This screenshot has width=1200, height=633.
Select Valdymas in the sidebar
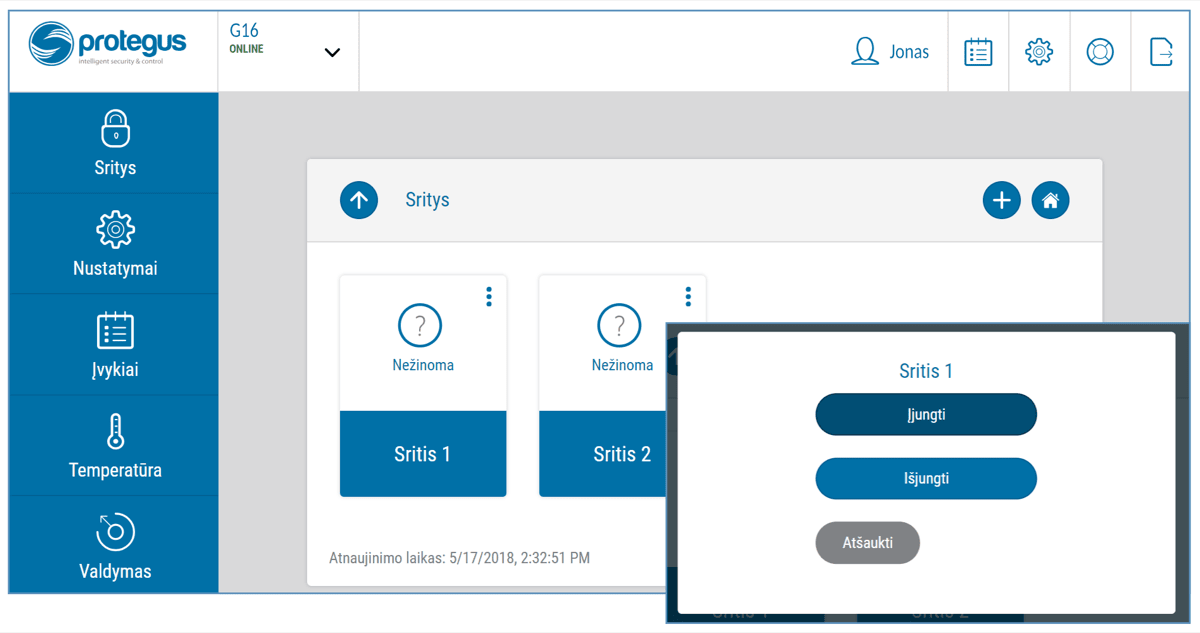(115, 547)
